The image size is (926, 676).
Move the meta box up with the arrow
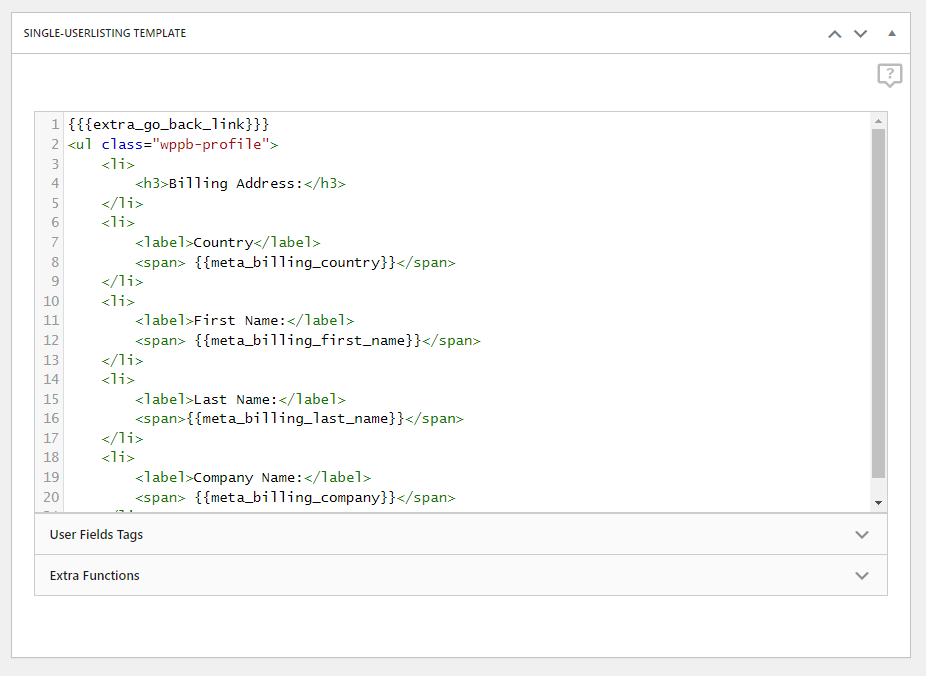tap(834, 34)
